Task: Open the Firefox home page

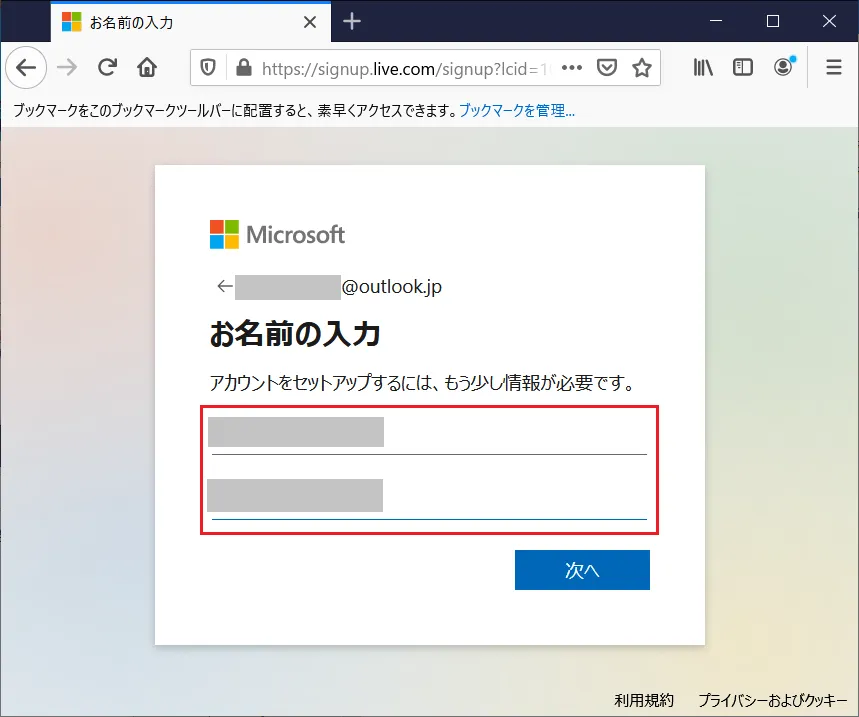Action: (x=147, y=67)
